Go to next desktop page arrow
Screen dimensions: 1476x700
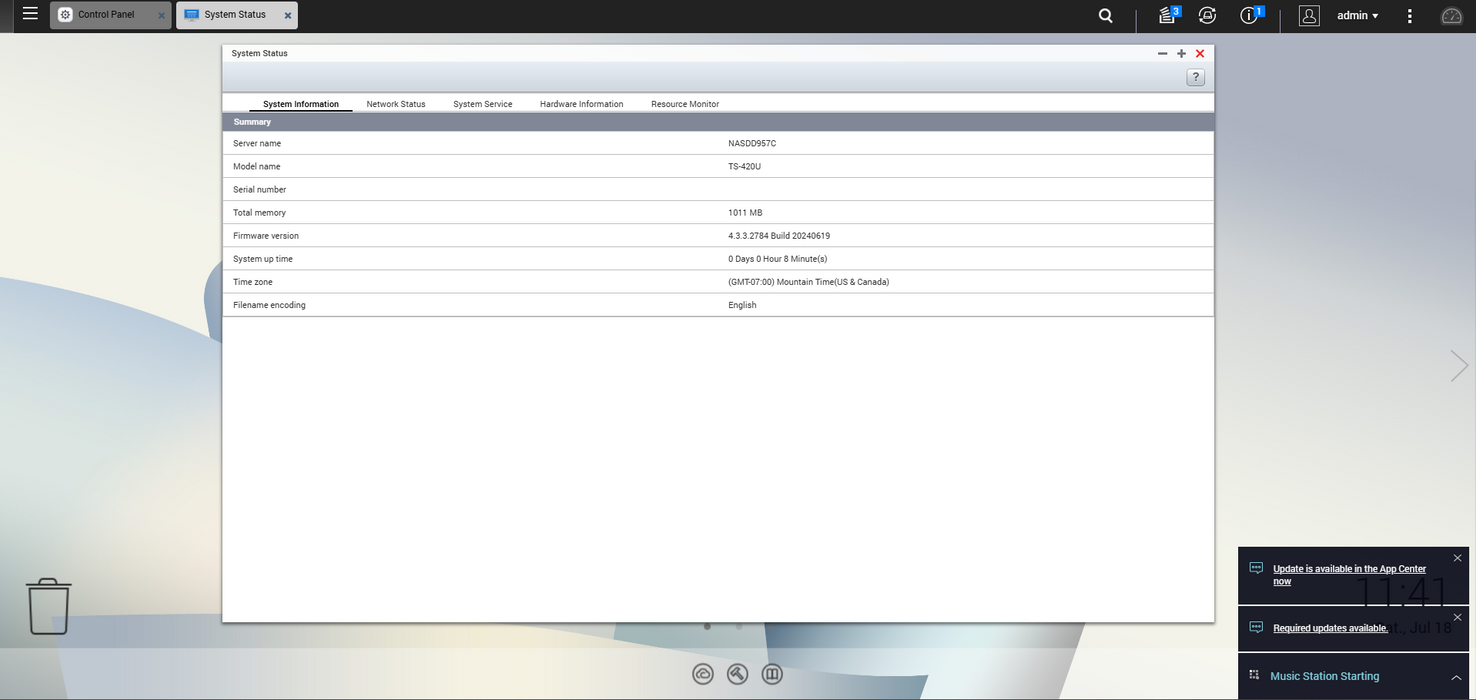click(1459, 366)
